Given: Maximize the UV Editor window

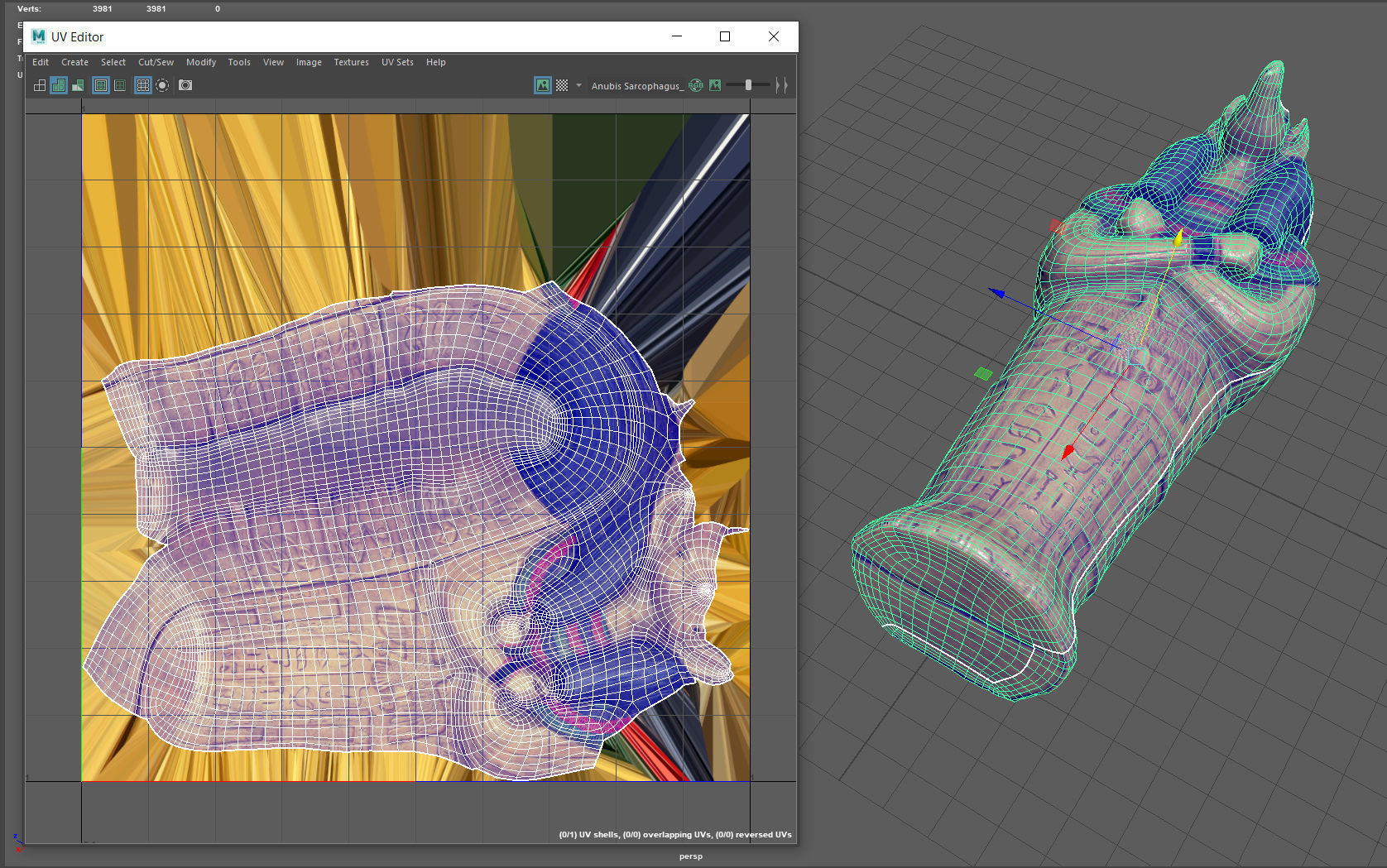Looking at the screenshot, I should coord(725,36).
